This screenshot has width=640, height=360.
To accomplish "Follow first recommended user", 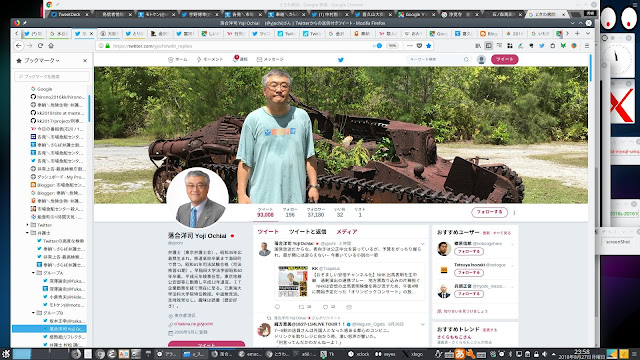I will pyautogui.click(x=469, y=251).
